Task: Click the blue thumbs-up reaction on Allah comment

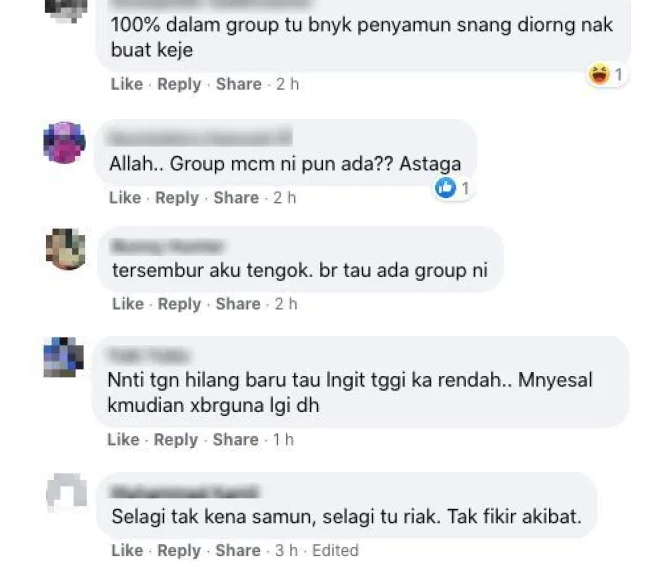Action: [445, 188]
